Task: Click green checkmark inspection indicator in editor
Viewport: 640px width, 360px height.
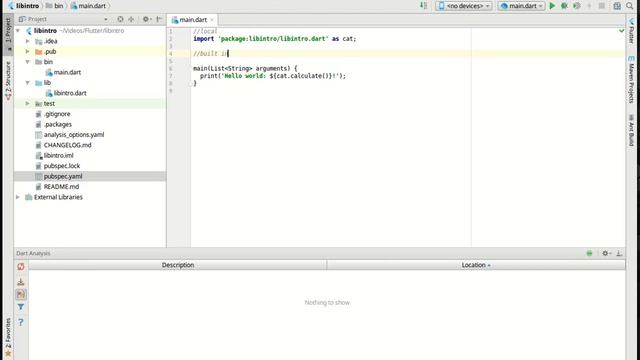Action: [x=621, y=31]
